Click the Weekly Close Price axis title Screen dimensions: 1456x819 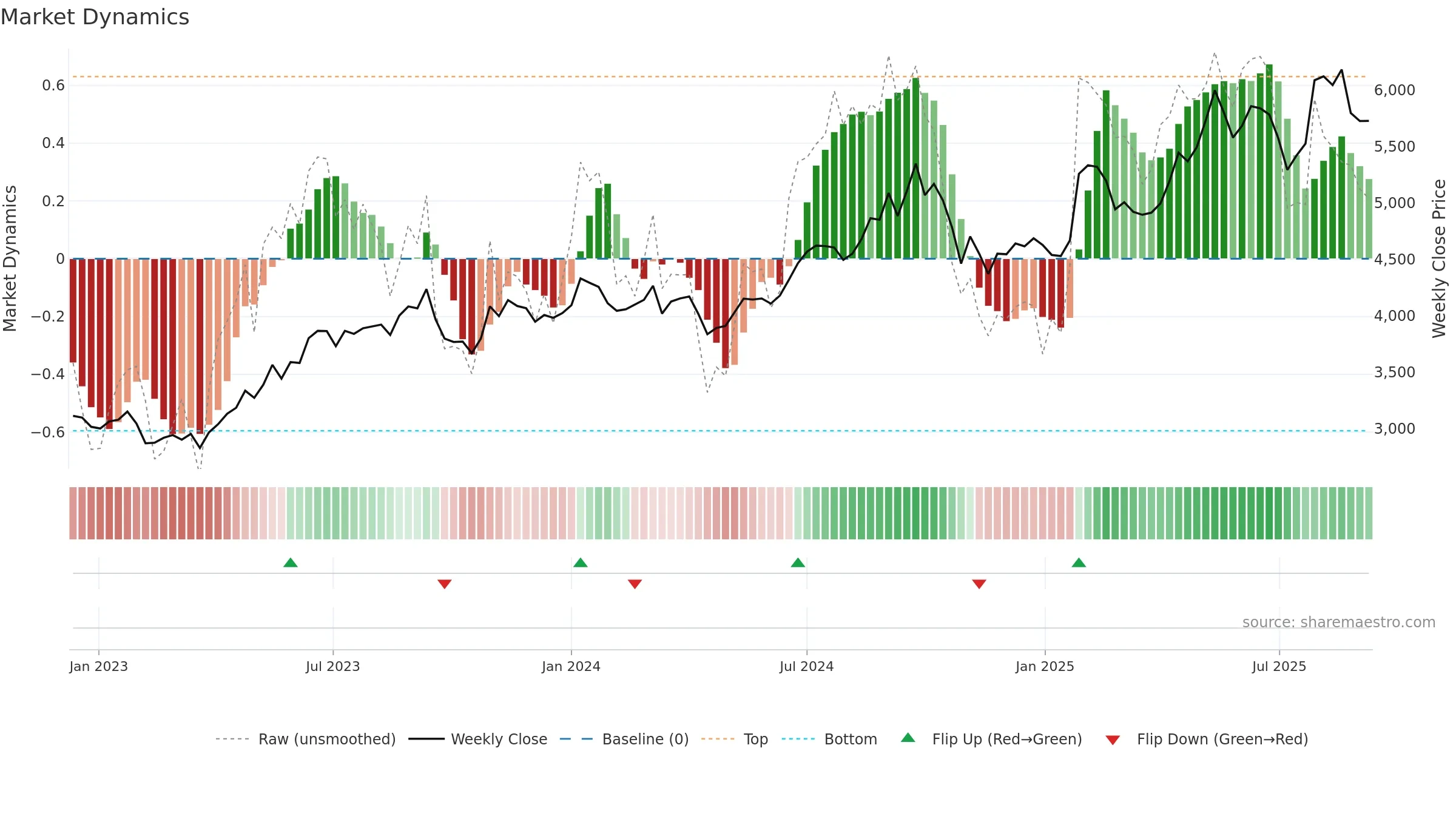point(1440,258)
